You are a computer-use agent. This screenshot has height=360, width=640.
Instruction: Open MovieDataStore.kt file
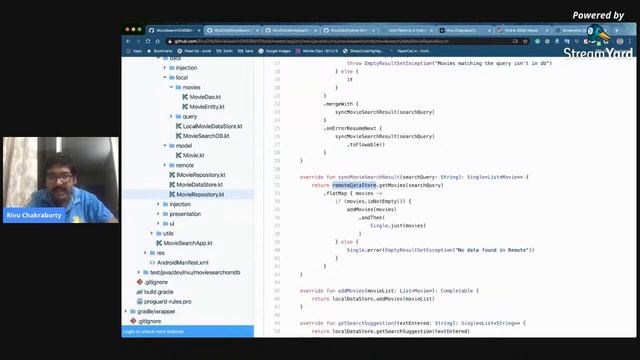[x=200, y=184]
